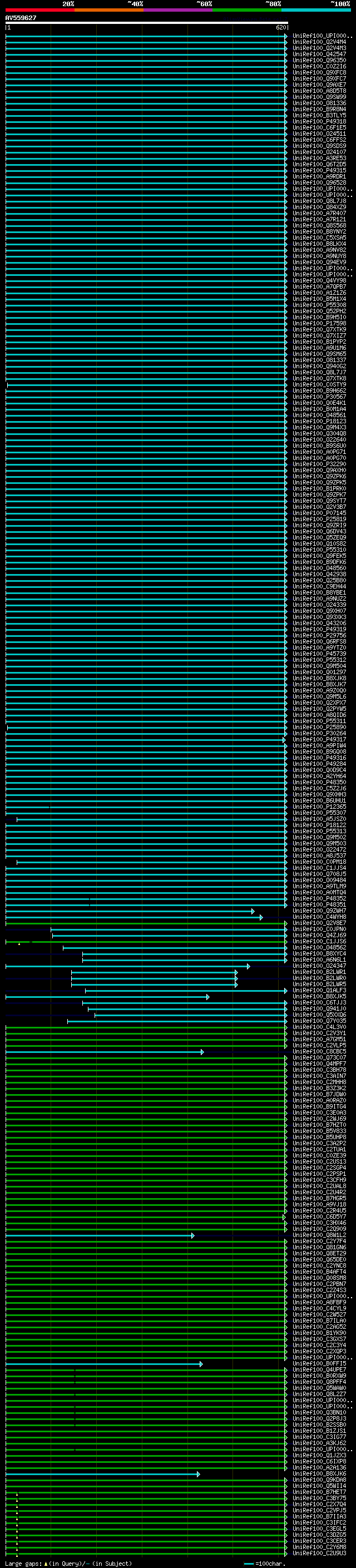Select hit label UniRef100_O24347
Viewport: 356px width, 1568px height.
[x=319, y=966]
